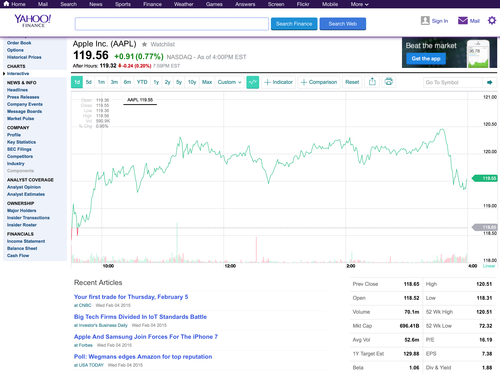Image resolution: width=500 pixels, height=374 pixels.
Task: Open Message Boards sidebar link
Action: point(24,111)
